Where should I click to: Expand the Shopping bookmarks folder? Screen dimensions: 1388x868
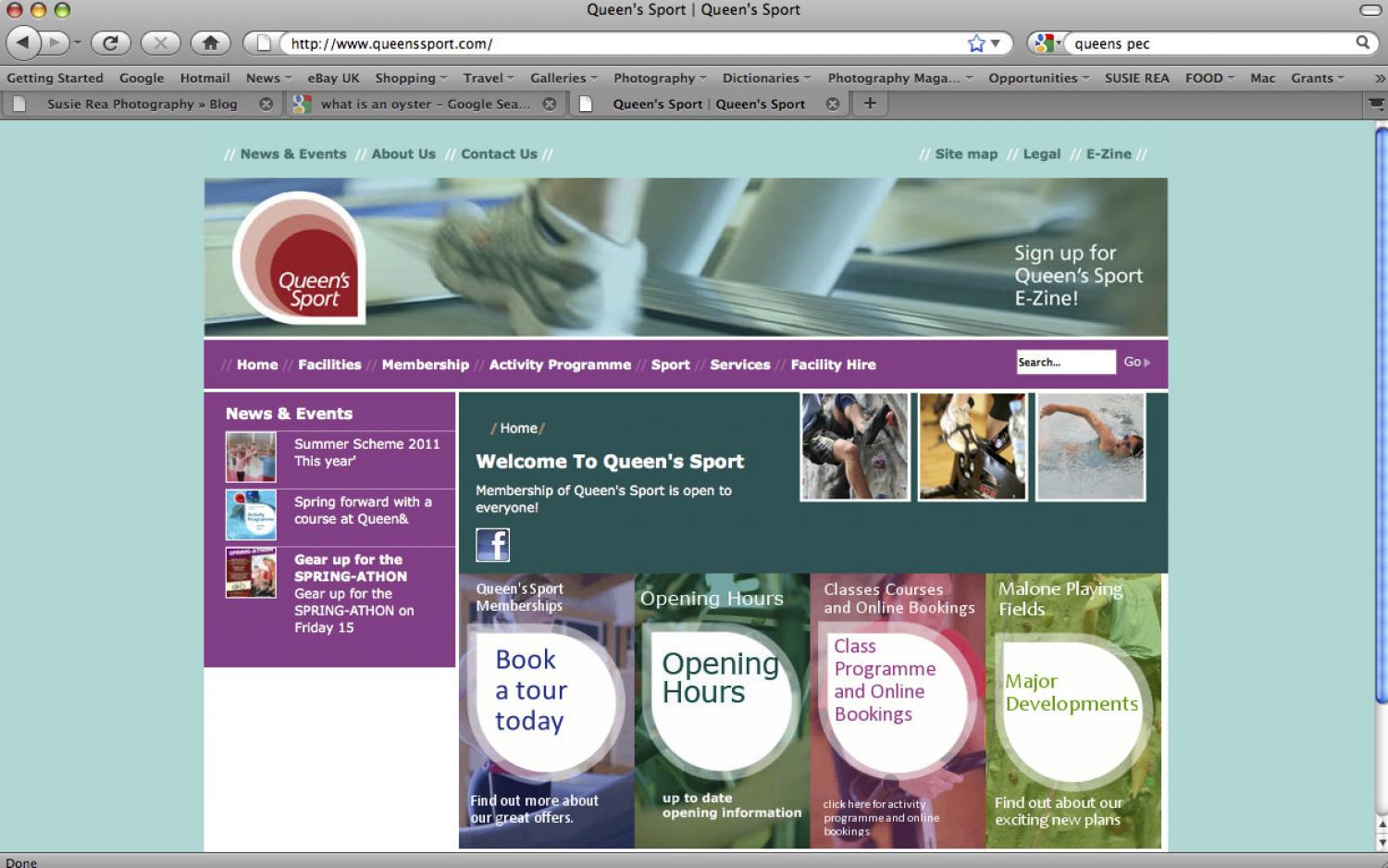click(x=410, y=79)
